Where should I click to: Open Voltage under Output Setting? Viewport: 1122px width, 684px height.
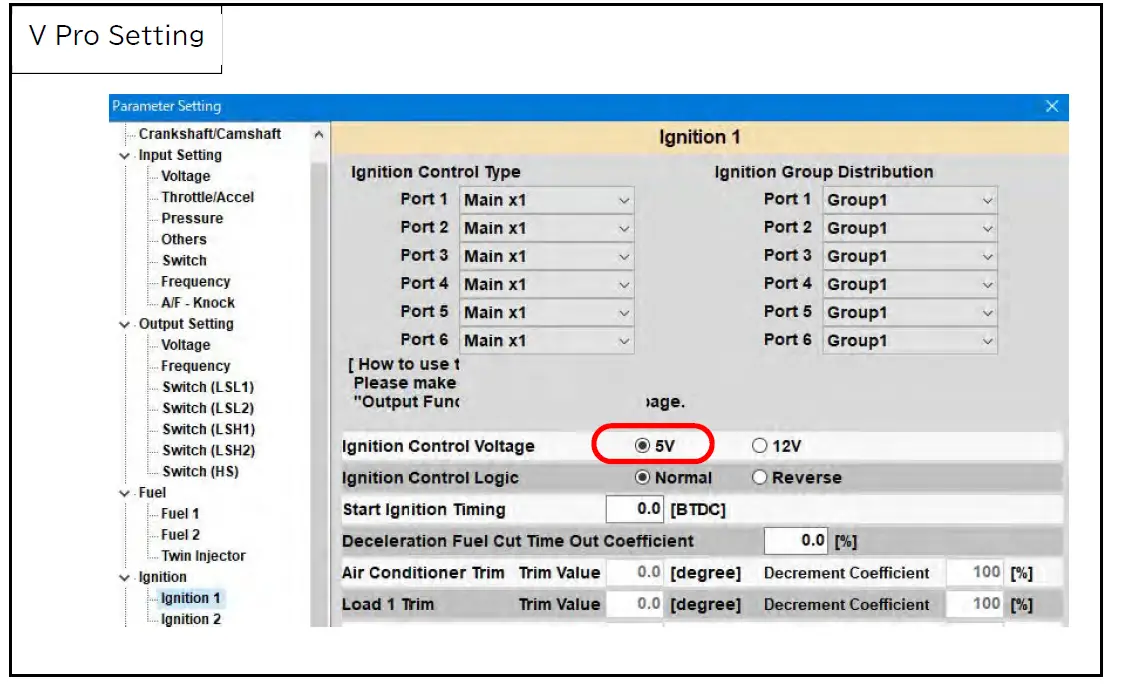pyautogui.click(x=185, y=345)
